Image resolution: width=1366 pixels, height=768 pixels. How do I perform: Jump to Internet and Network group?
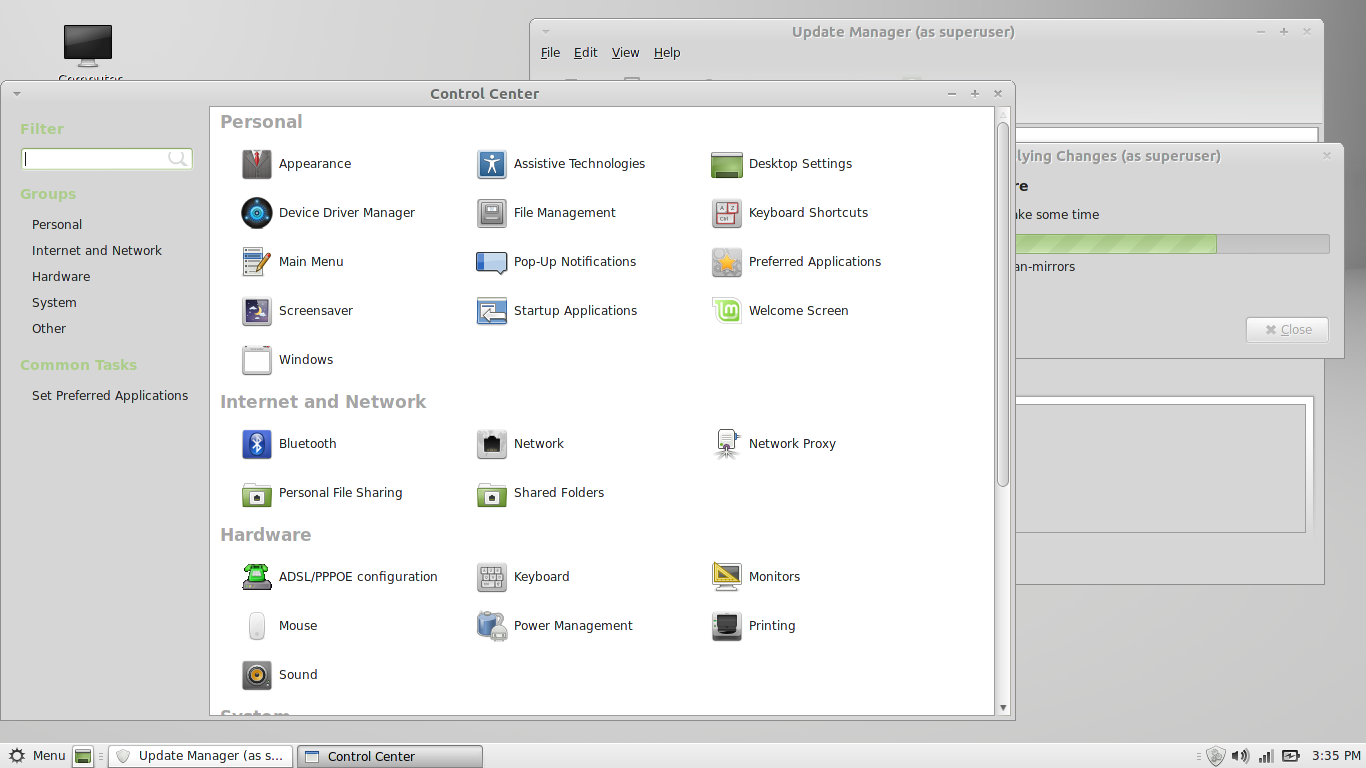point(97,251)
